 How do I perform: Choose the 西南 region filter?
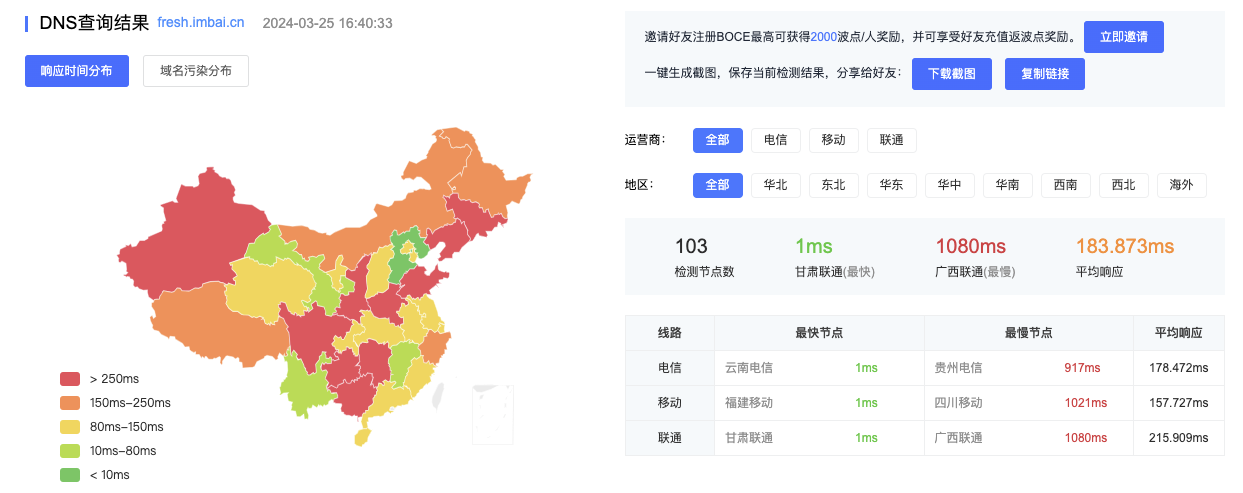(1066, 185)
